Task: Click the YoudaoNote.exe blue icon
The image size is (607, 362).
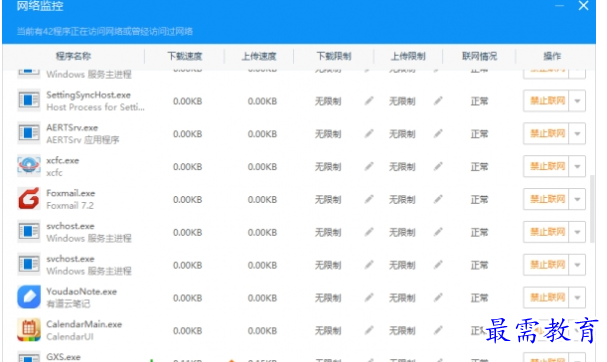Action: tap(29, 297)
